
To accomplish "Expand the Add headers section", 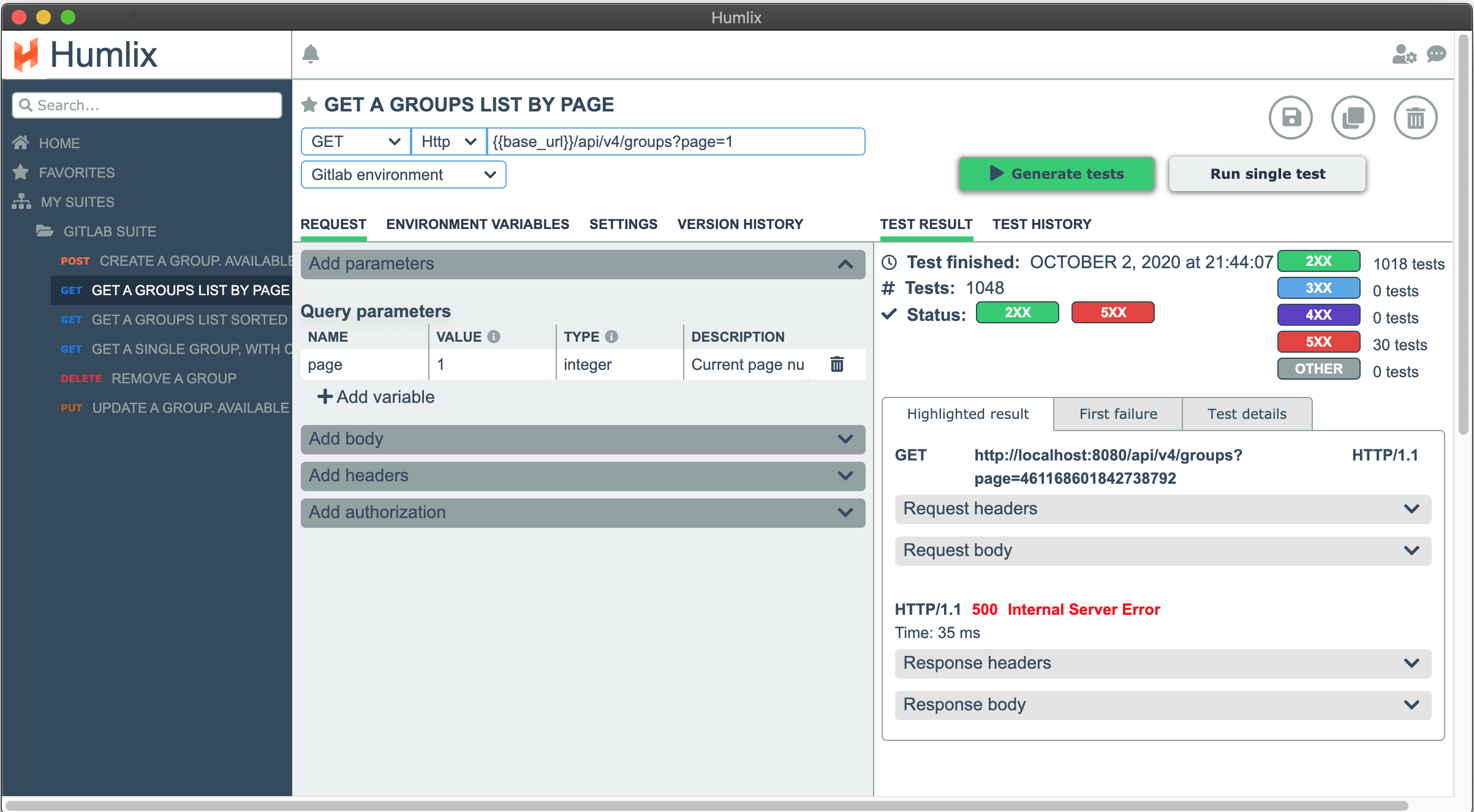I will pos(583,476).
